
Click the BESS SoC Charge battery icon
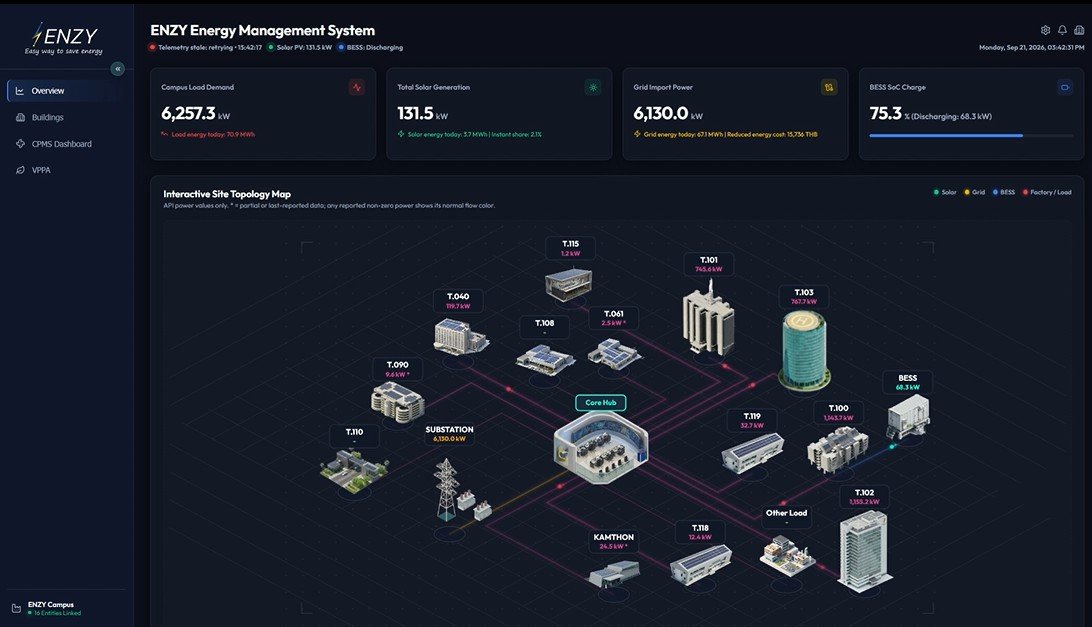[x=1065, y=87]
